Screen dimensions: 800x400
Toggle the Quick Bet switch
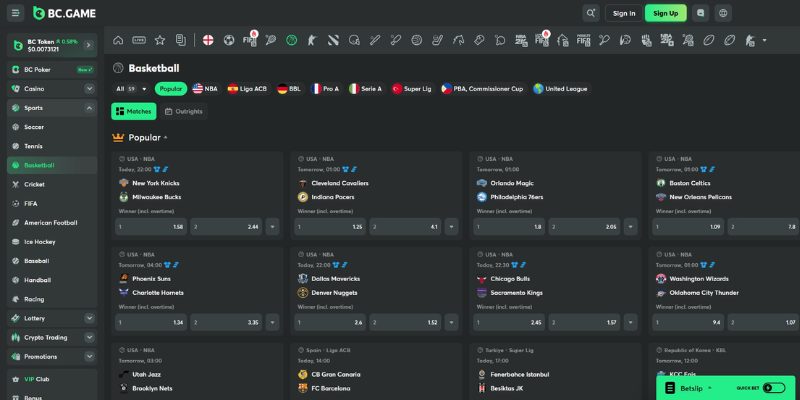tap(774, 388)
